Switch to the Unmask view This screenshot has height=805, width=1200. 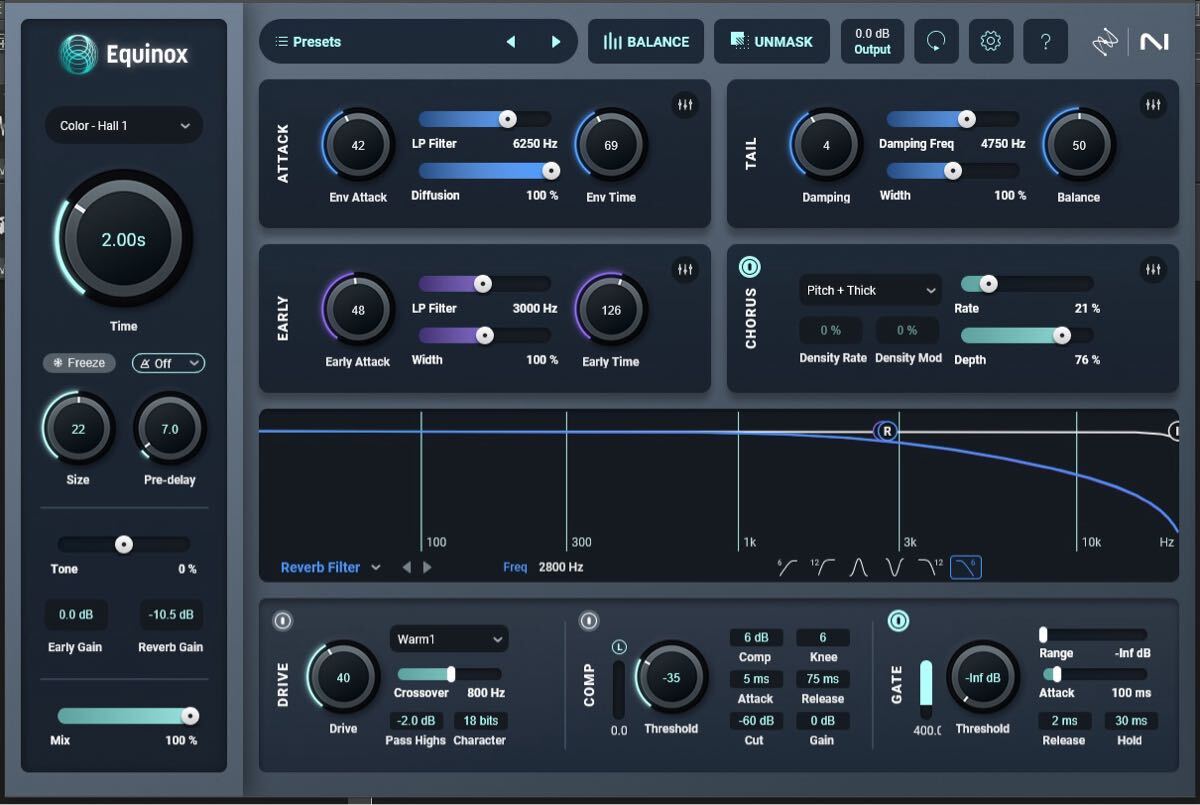(x=772, y=41)
